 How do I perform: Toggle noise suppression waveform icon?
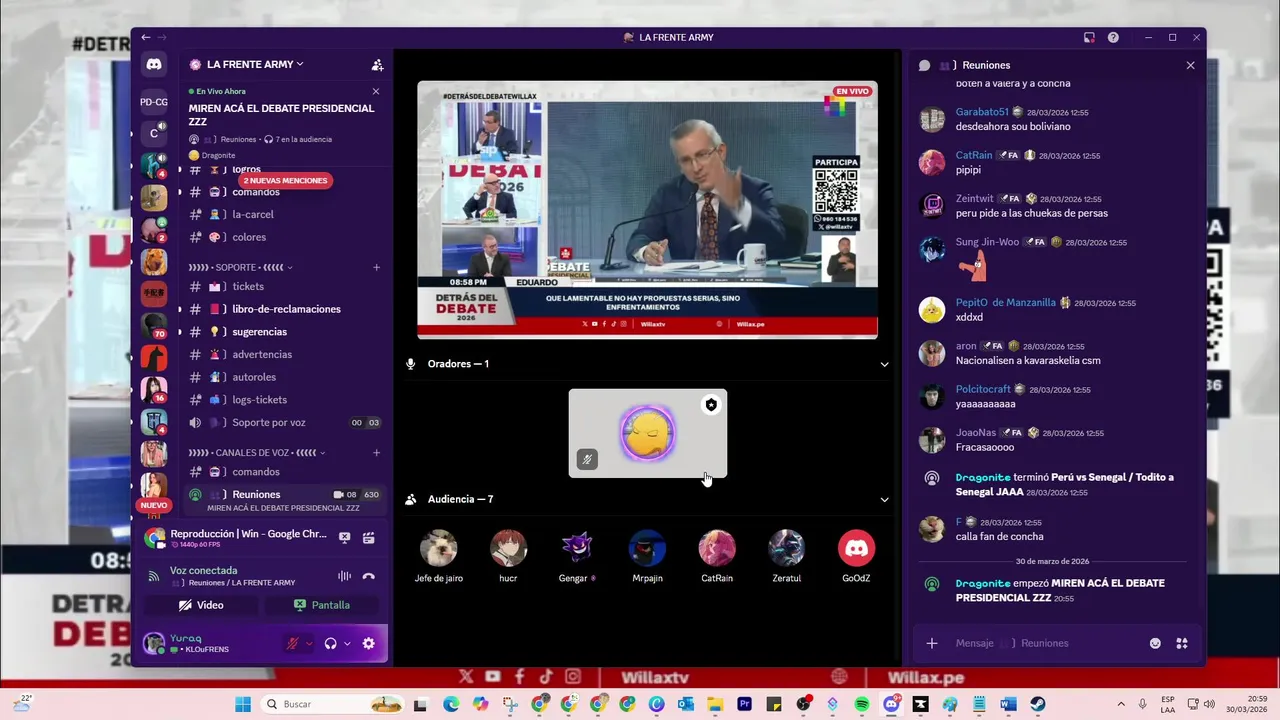pos(345,576)
